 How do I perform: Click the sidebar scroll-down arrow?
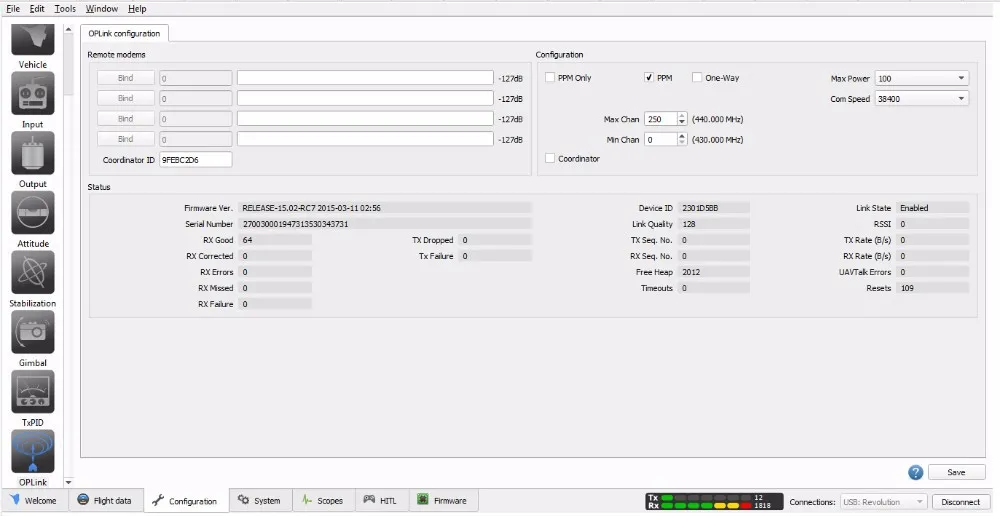pyautogui.click(x=69, y=482)
